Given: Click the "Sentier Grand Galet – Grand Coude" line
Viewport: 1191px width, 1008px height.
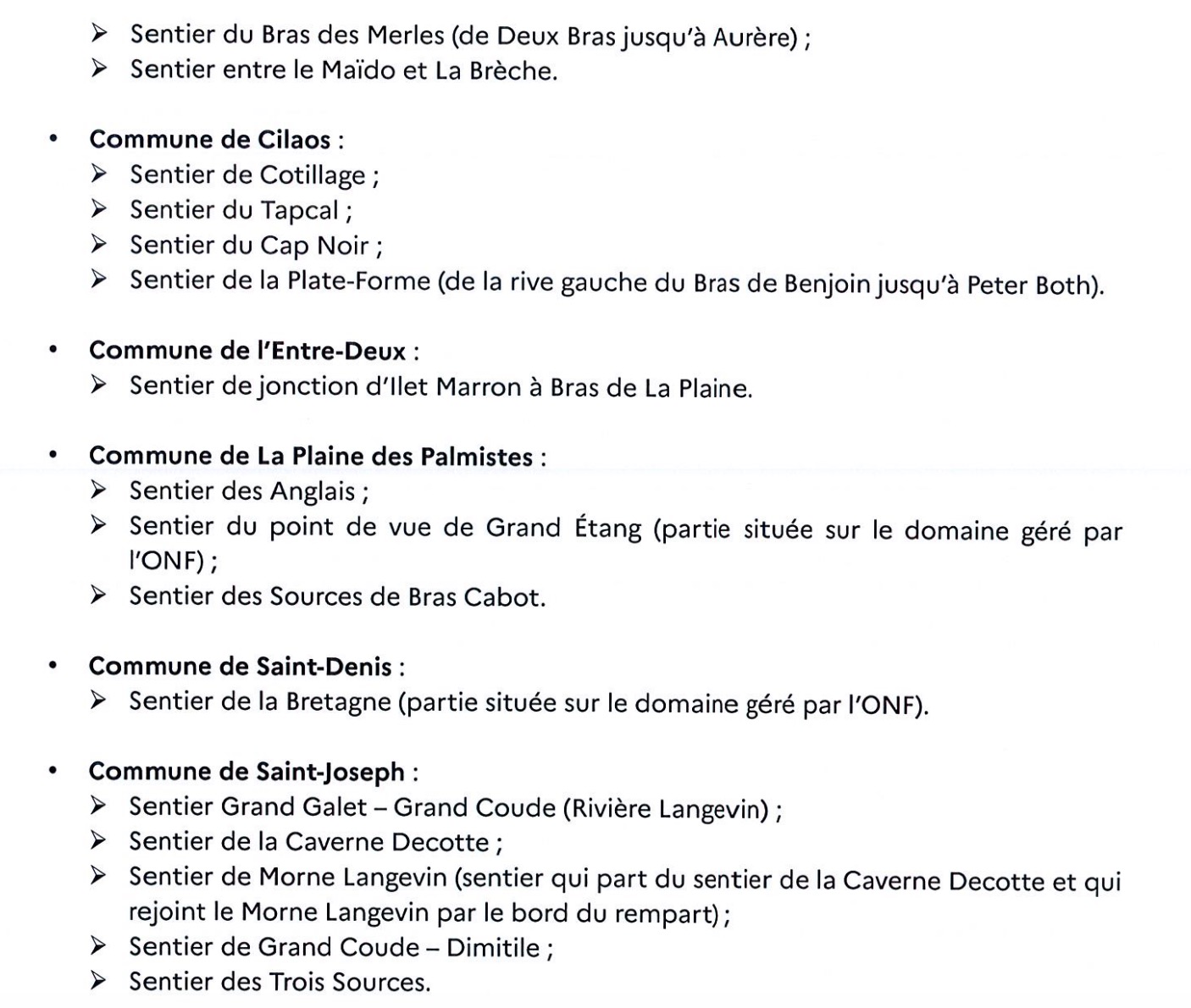Looking at the screenshot, I should 454,808.
